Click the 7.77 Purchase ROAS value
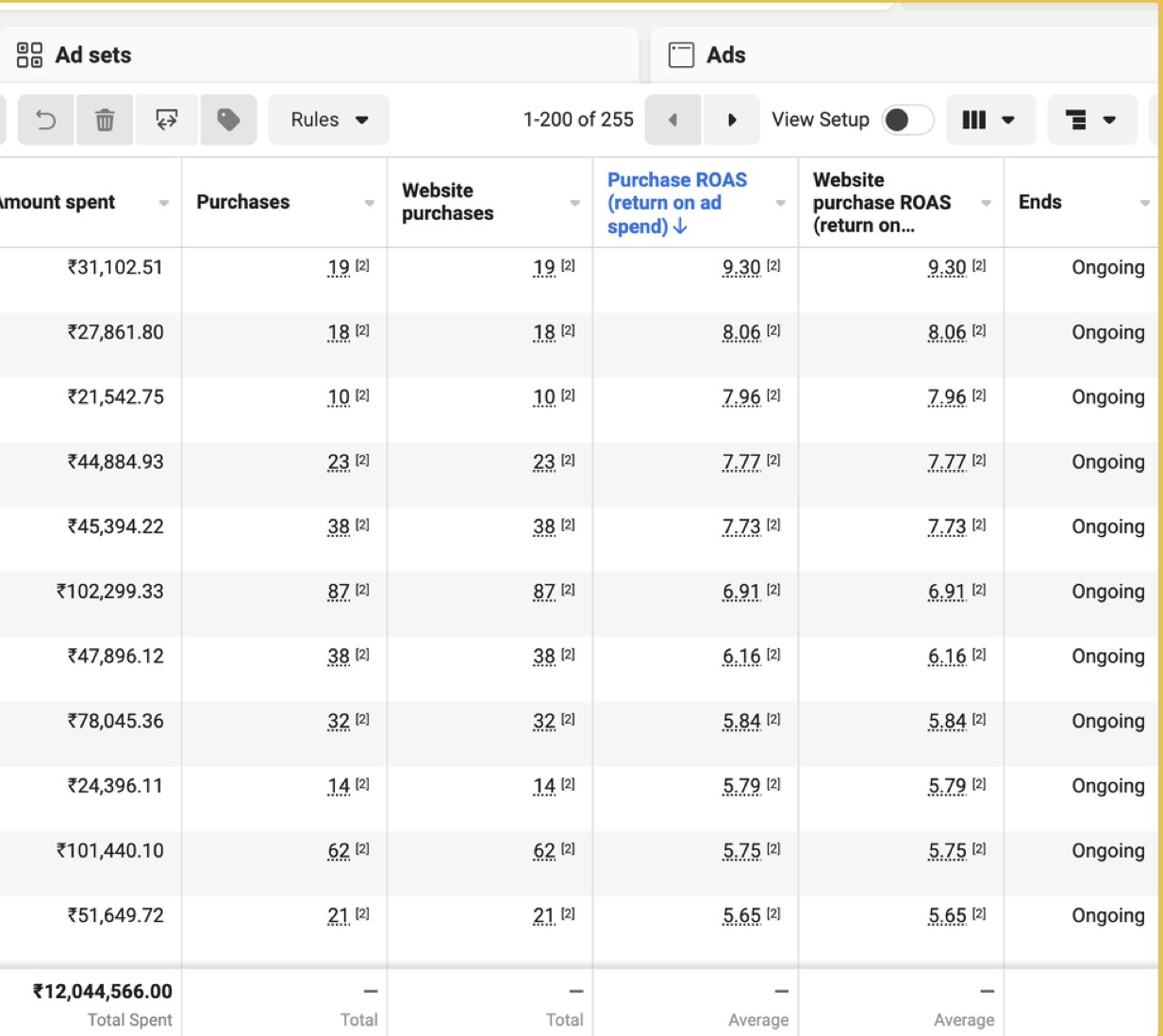1163x1036 pixels. 741,463
